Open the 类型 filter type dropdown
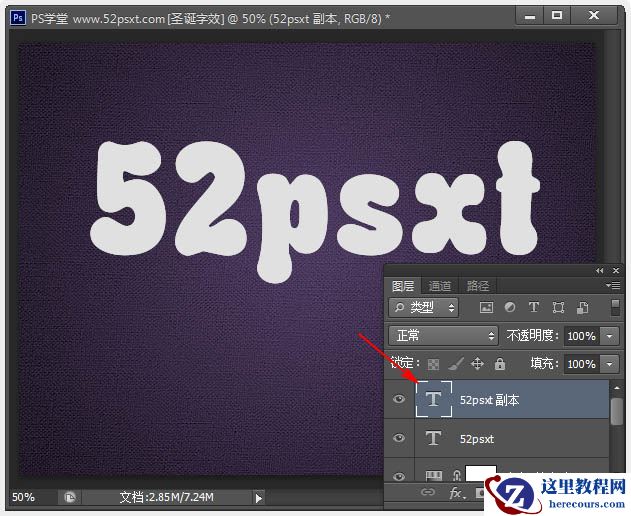The width and height of the screenshot is (631, 516). point(423,308)
